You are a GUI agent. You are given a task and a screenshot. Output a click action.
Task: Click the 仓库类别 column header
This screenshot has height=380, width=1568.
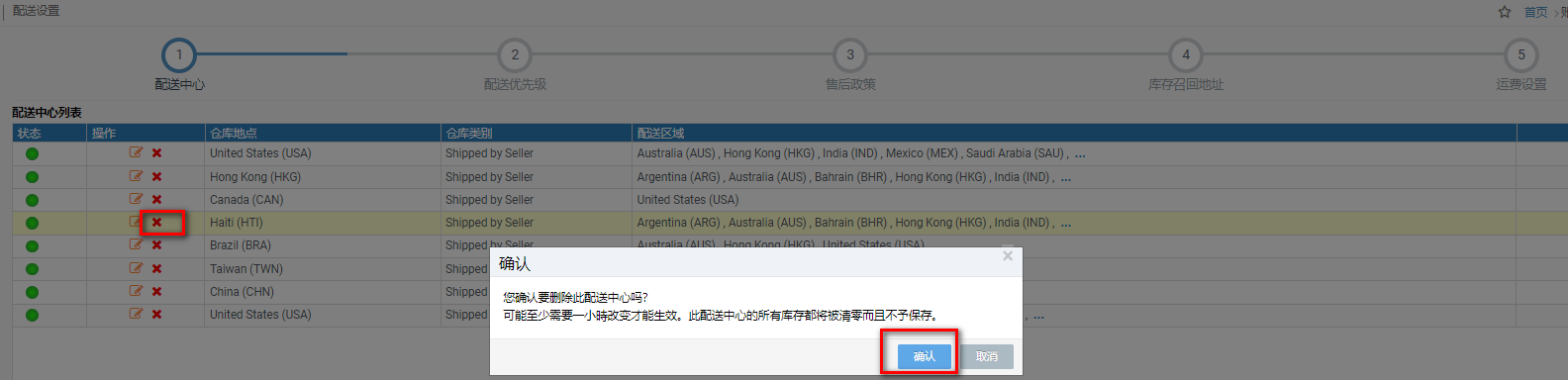pos(537,133)
